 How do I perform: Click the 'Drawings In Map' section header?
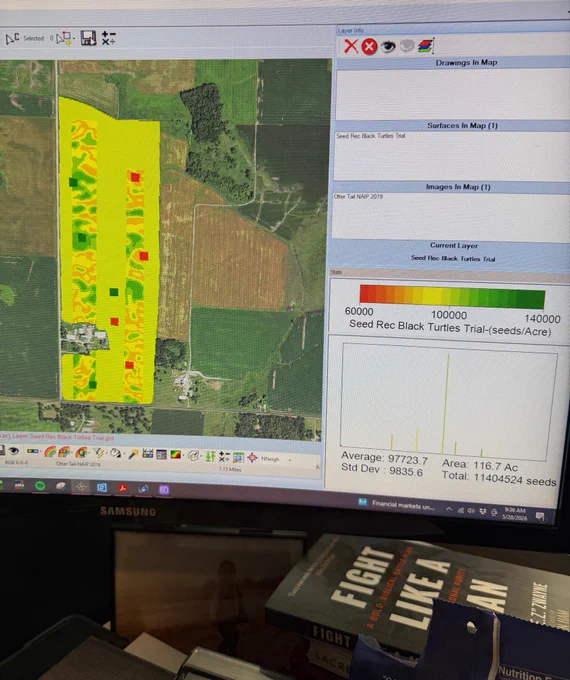click(466, 62)
